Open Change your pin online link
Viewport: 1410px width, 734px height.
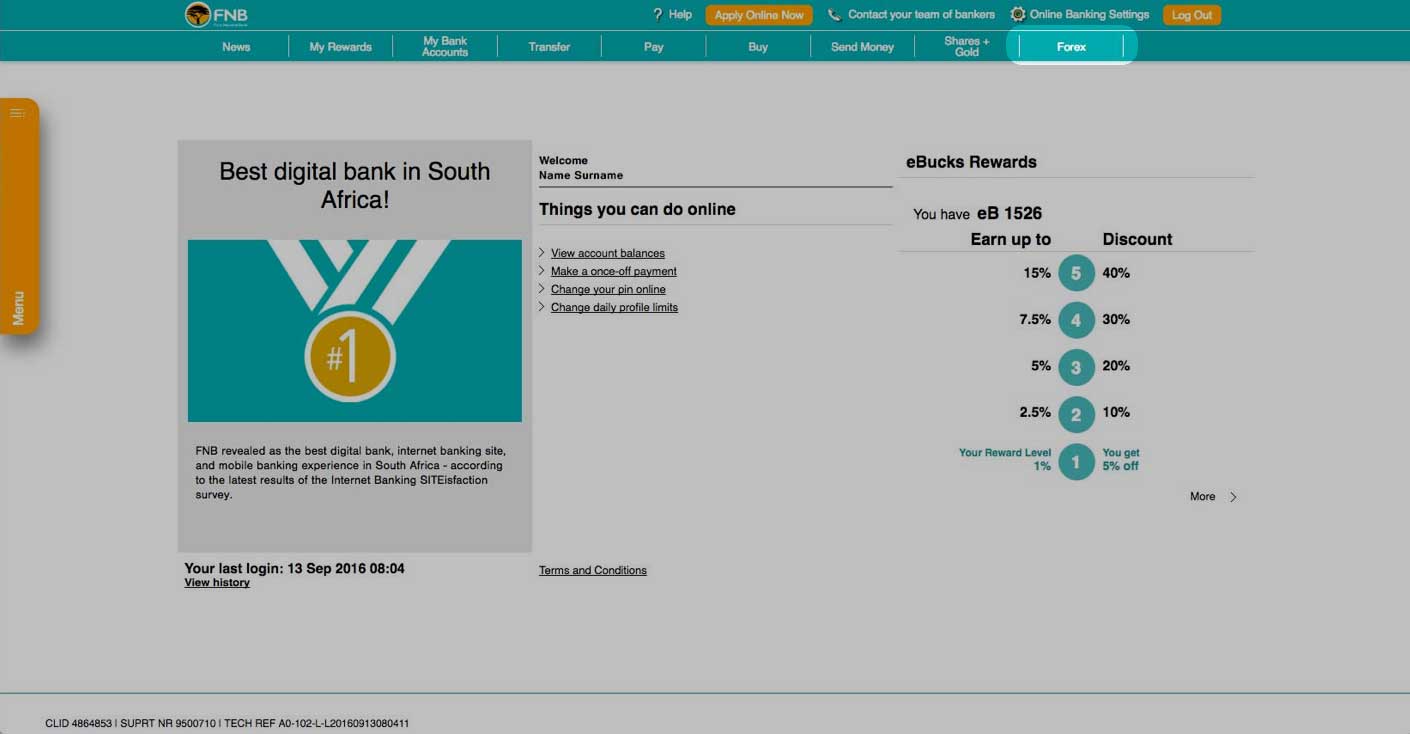[x=608, y=289]
